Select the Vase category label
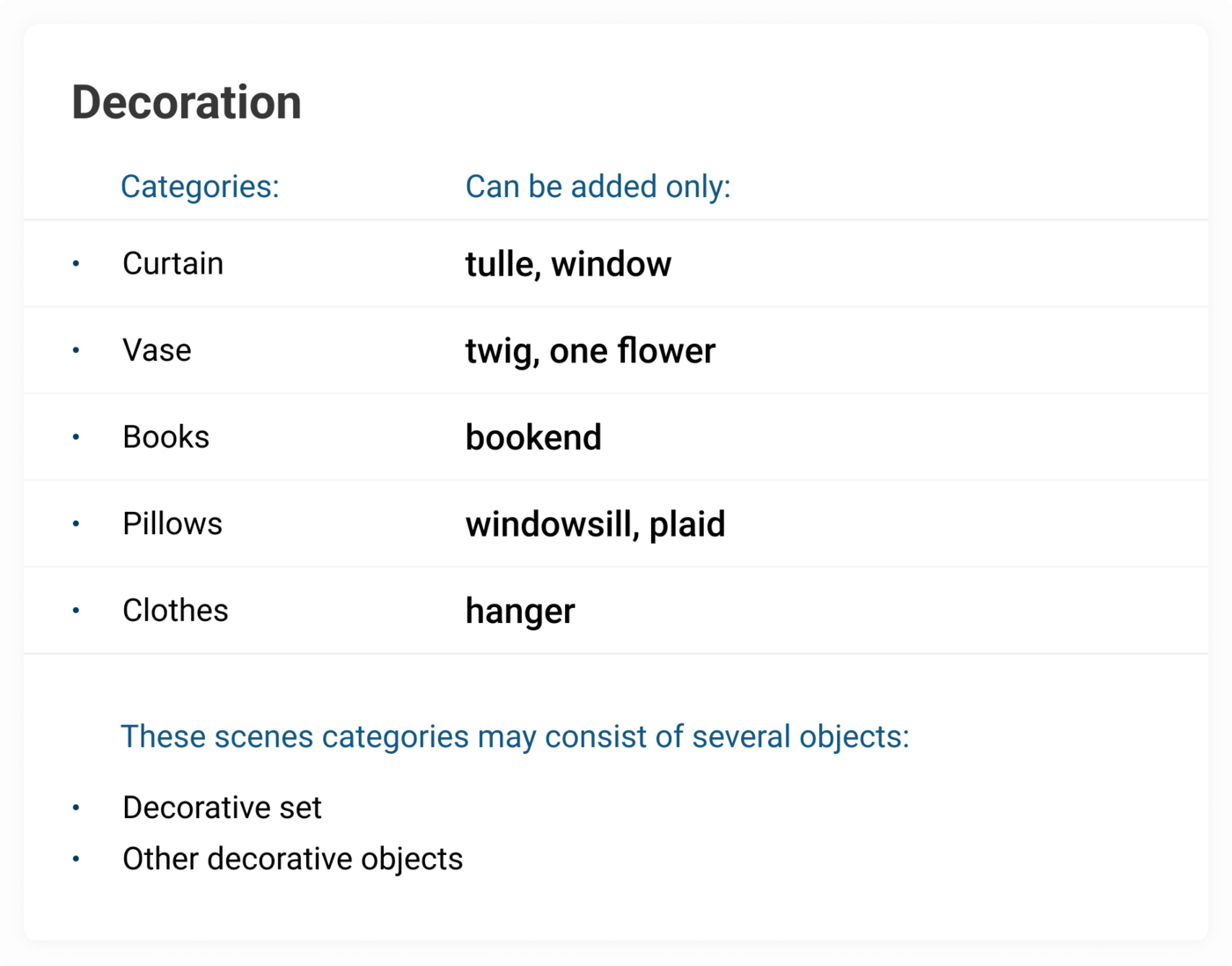Screen dimensions: 1232x966 157,350
